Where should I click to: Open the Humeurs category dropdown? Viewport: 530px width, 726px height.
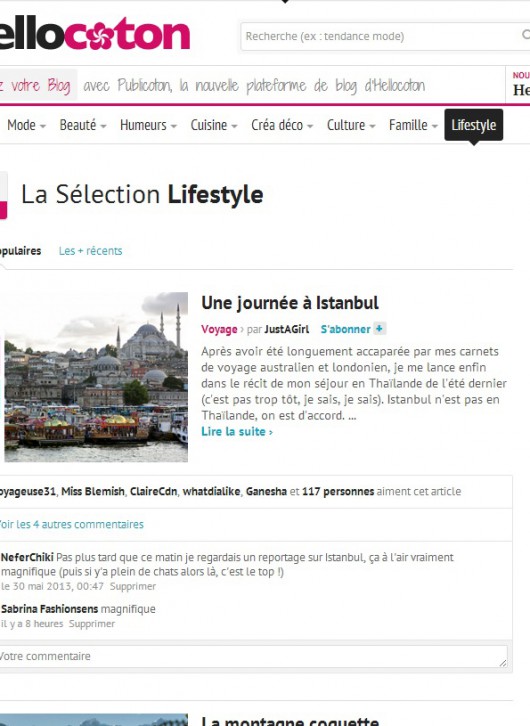[x=148, y=125]
